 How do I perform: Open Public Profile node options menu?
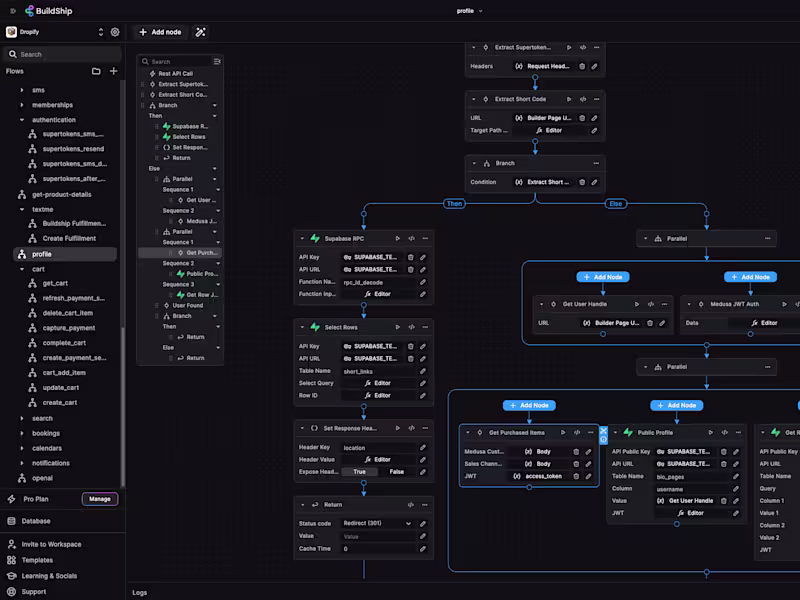coord(738,433)
